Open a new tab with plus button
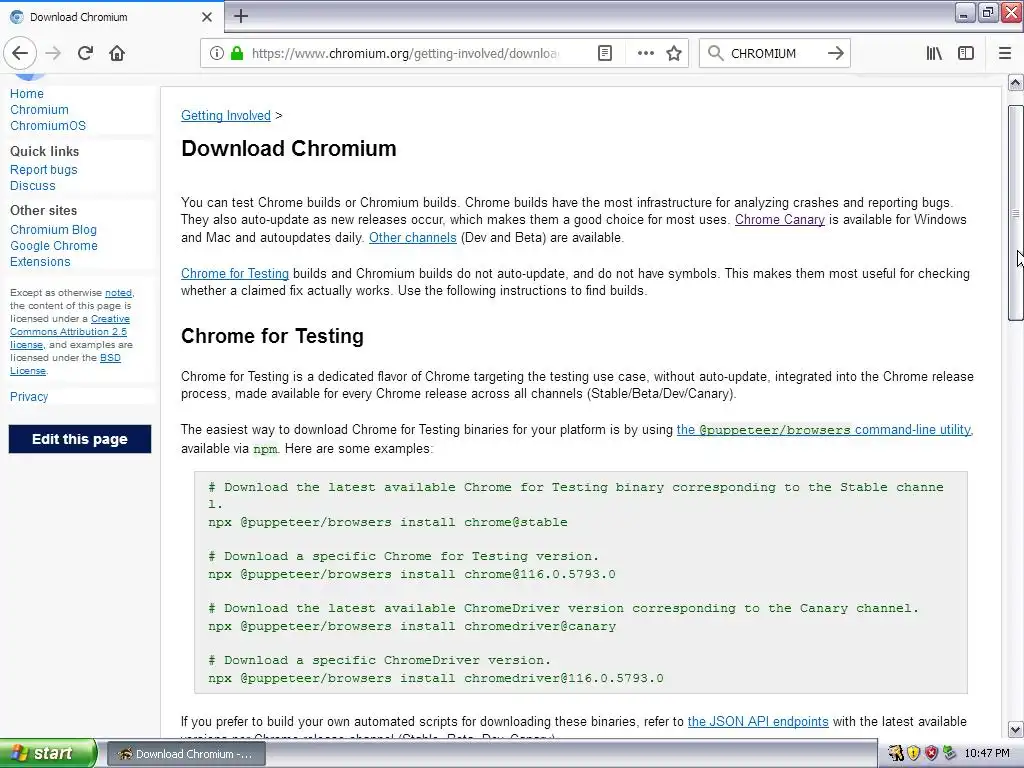Image resolution: width=1024 pixels, height=768 pixels. pos(241,16)
